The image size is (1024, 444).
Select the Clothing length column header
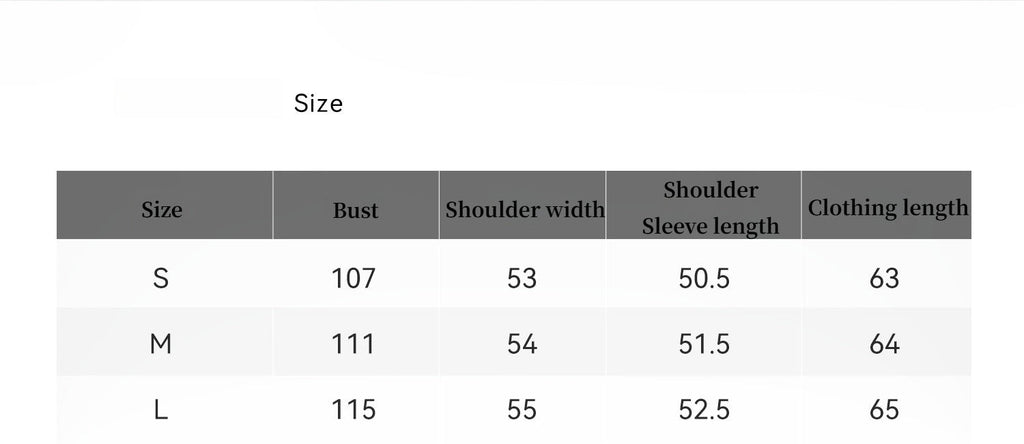[887, 208]
